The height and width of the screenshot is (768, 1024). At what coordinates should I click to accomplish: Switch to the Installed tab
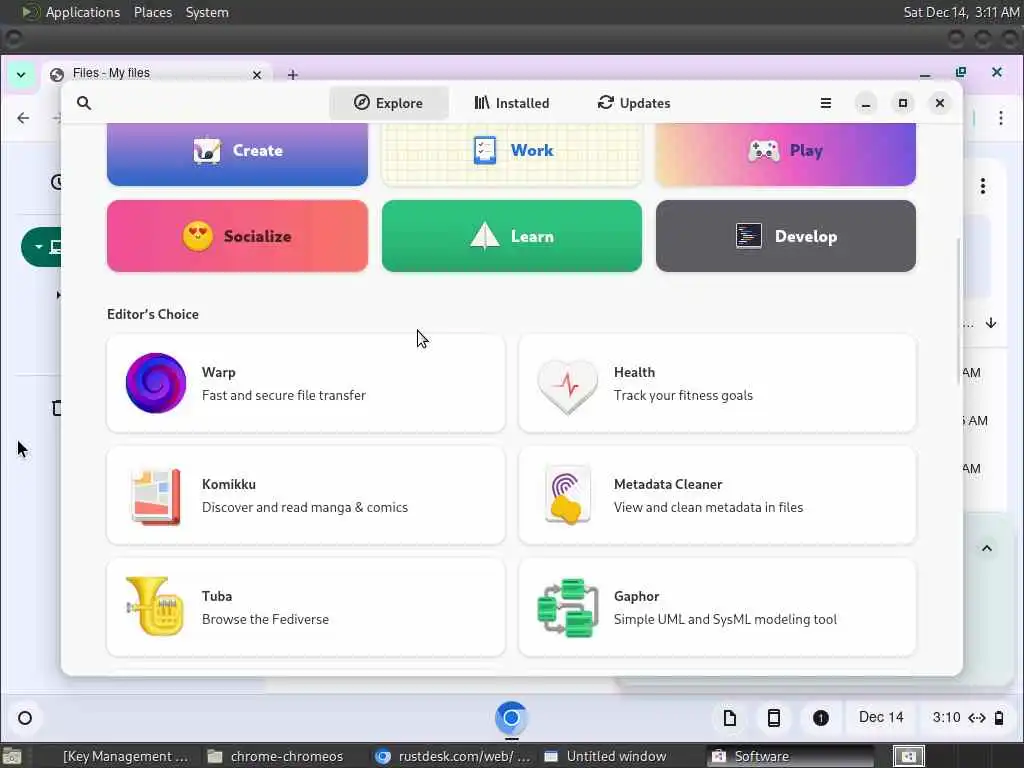coord(512,103)
